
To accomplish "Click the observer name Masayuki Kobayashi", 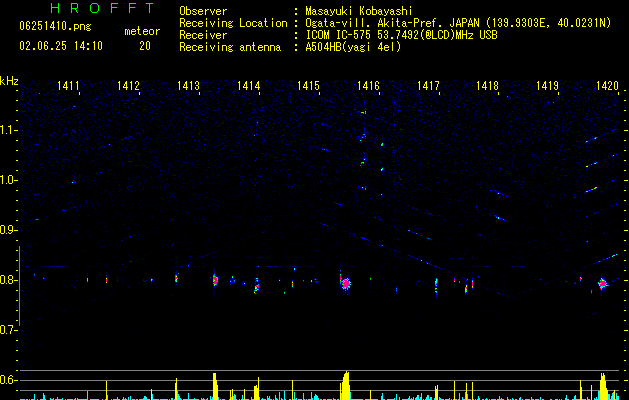I will (x=358, y=11).
